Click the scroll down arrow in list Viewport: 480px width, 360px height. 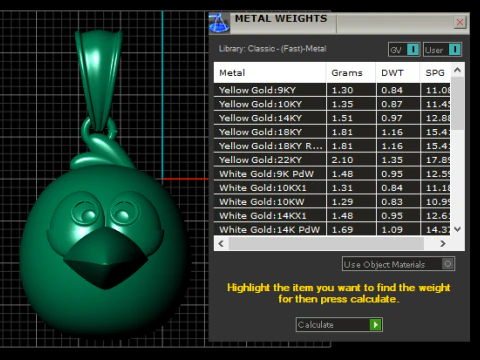coord(457,229)
